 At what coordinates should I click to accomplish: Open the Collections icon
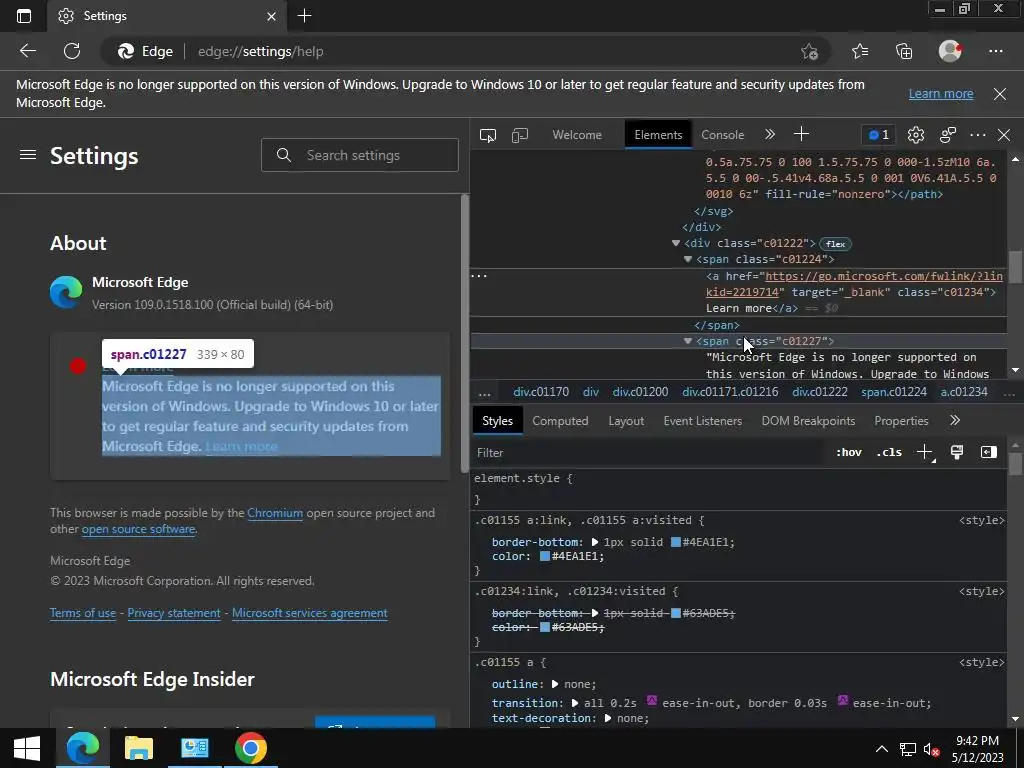[904, 51]
